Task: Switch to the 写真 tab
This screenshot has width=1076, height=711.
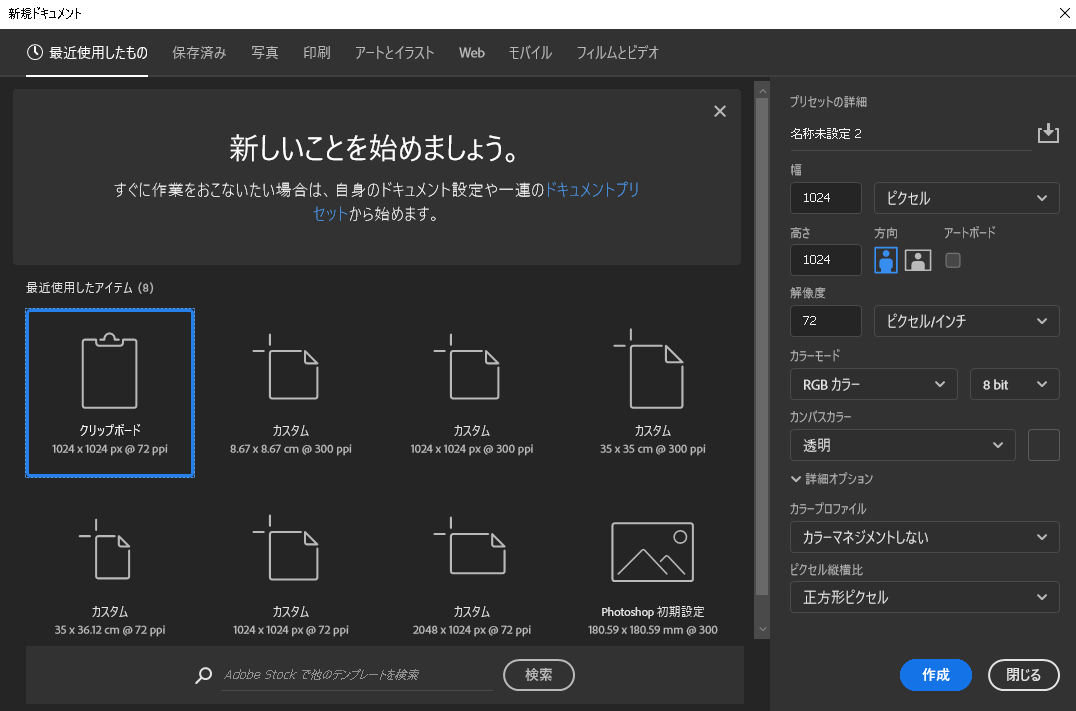Action: point(265,53)
